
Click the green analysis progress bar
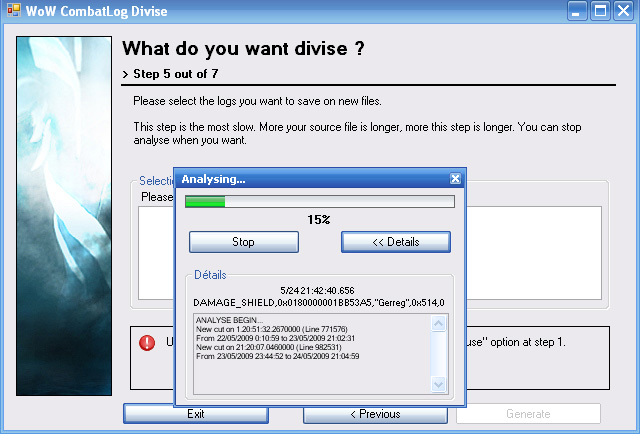pyautogui.click(x=320, y=201)
